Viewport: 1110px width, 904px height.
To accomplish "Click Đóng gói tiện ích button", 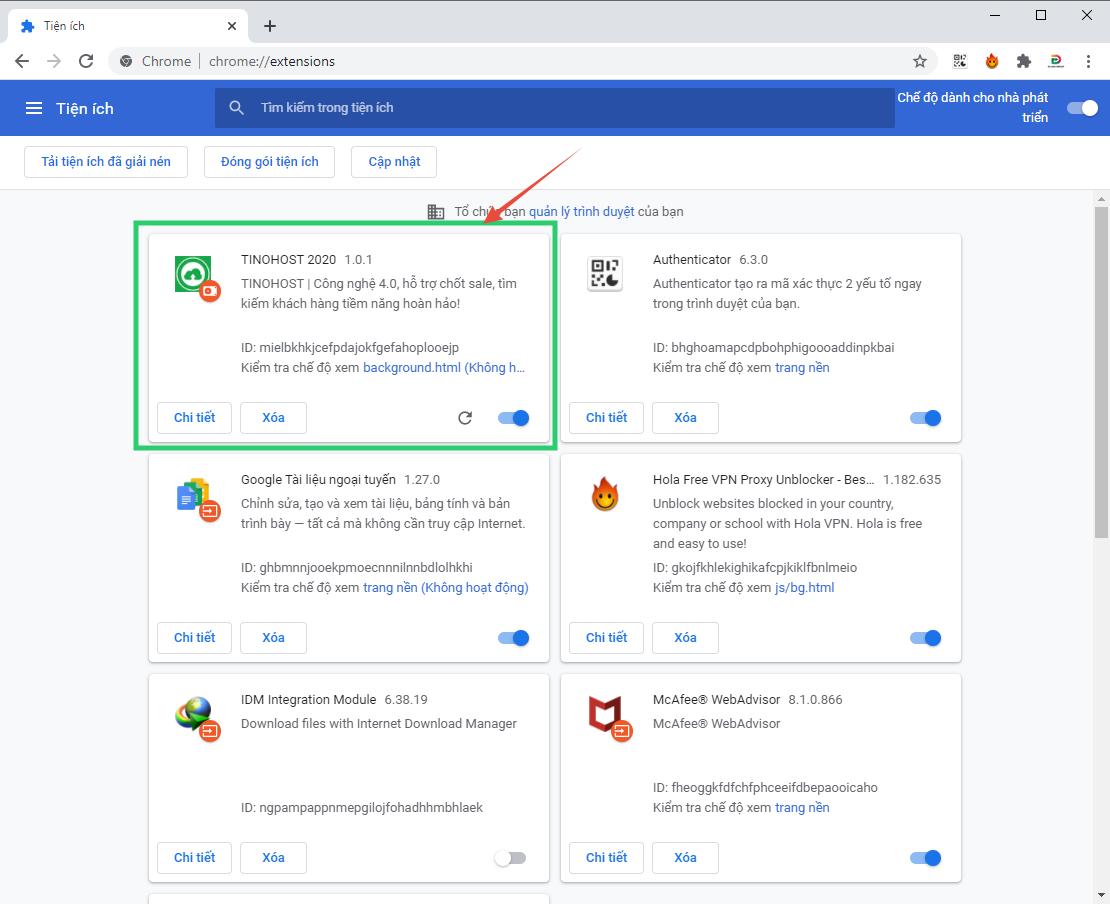I will [x=270, y=162].
